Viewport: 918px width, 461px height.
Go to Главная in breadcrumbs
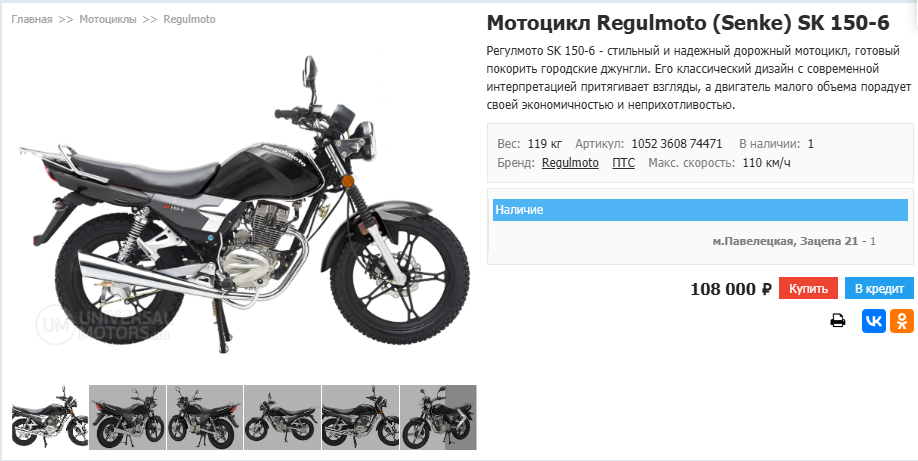32,19
